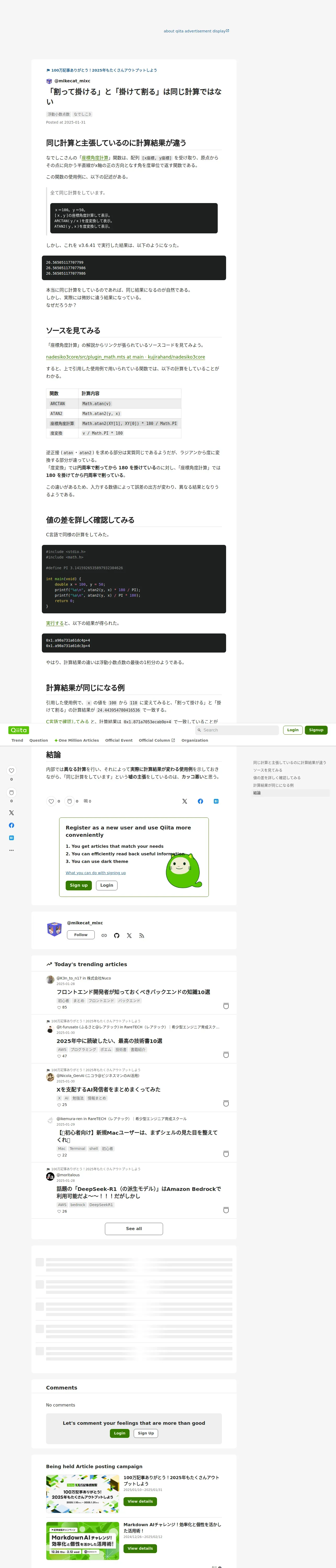
Task: Click comment count icon below article
Action: [x=86, y=801]
